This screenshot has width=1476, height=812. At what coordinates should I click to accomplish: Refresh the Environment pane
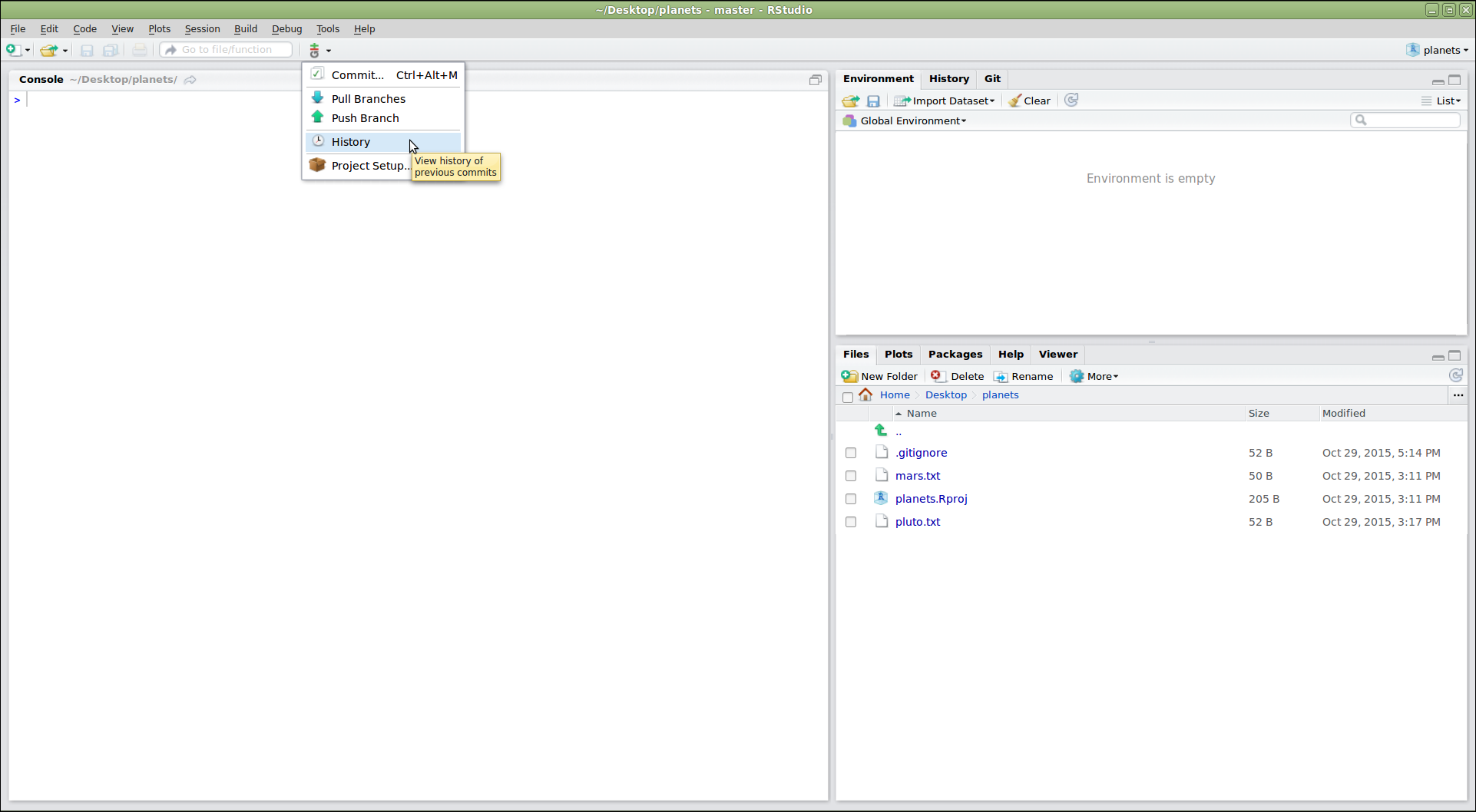pos(1071,101)
